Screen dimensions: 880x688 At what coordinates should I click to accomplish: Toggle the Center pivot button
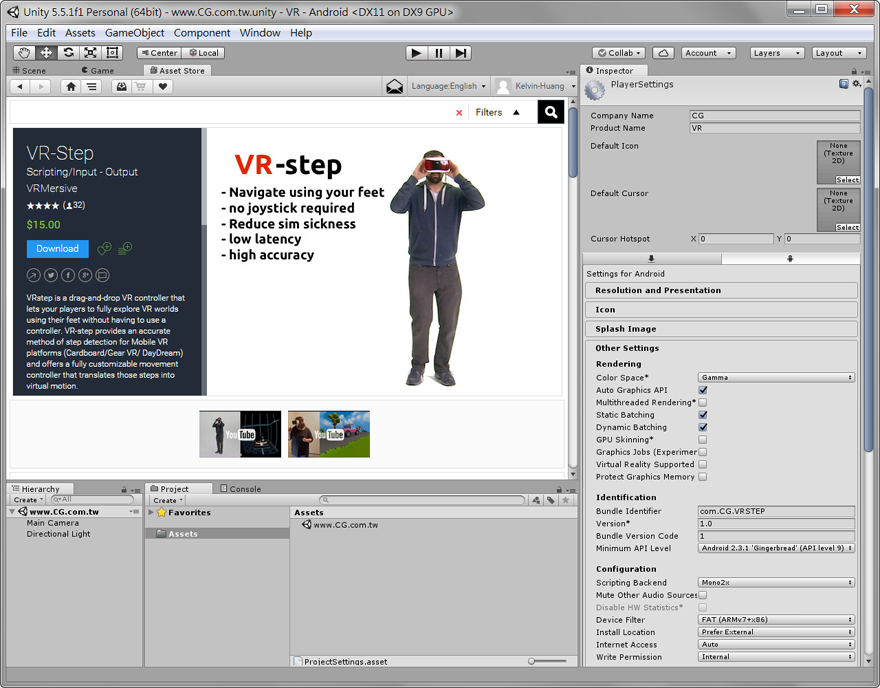tap(159, 53)
